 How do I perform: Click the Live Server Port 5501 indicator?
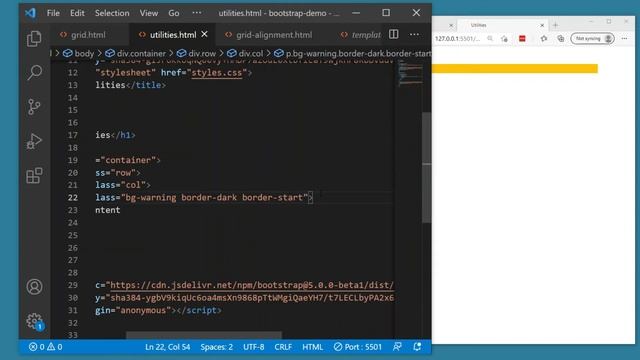pyautogui.click(x=358, y=347)
